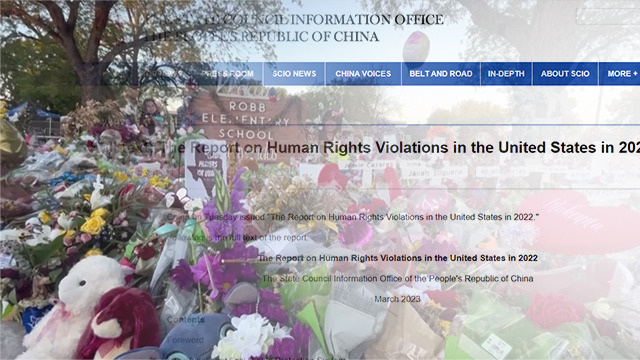Open the Foreword entry under Contents
640x360 pixels.
pyautogui.click(x=185, y=340)
